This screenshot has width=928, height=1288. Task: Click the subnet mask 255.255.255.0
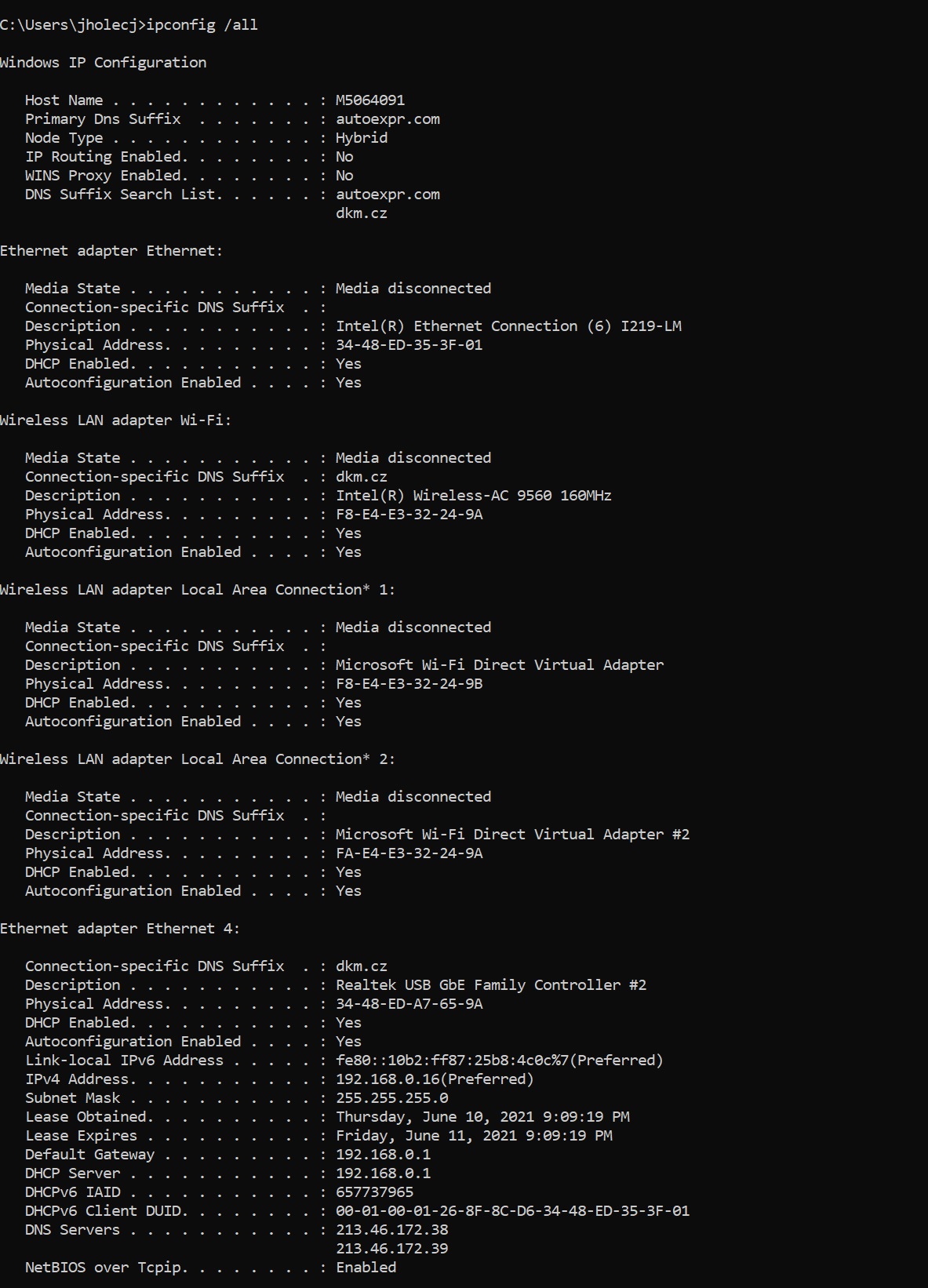391,1098
